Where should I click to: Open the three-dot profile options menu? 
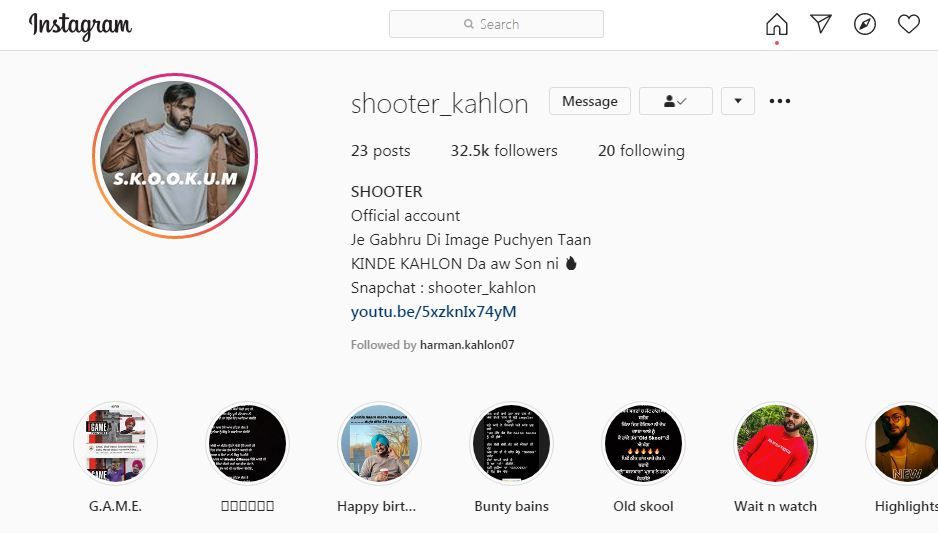[779, 101]
